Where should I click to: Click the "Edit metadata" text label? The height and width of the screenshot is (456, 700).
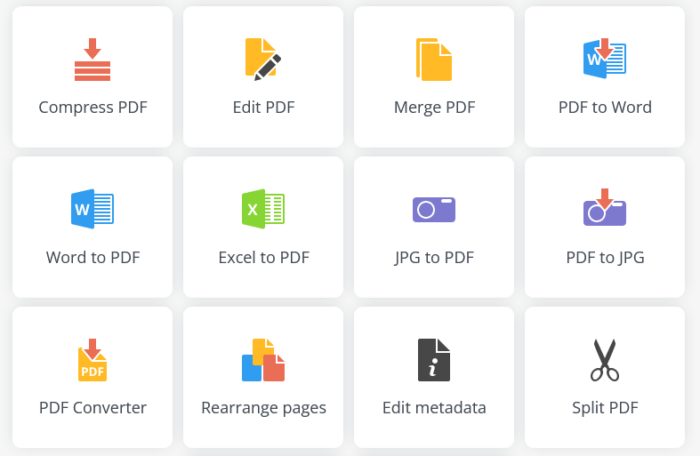coord(434,407)
